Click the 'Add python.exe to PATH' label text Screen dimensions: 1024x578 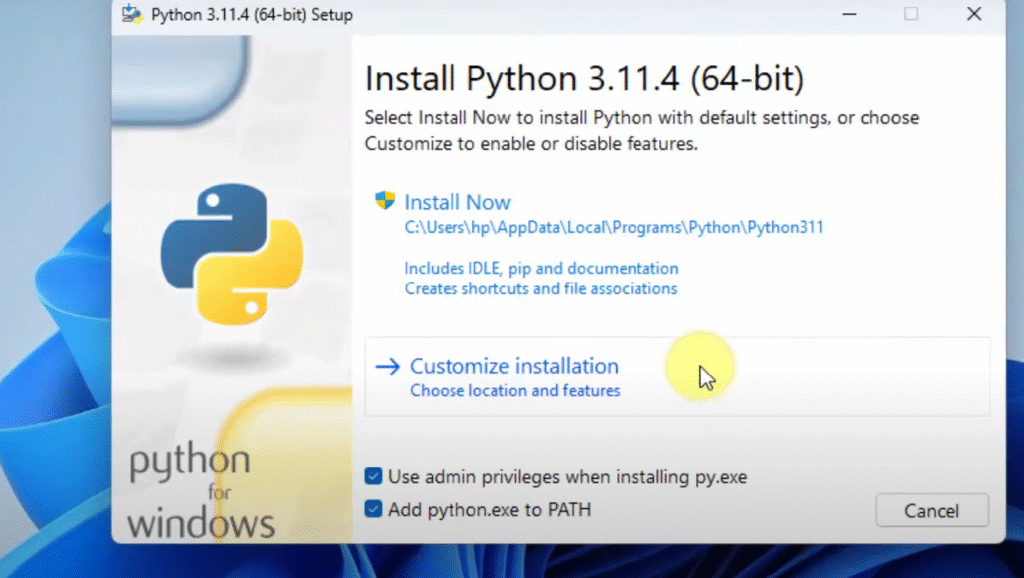pos(489,510)
